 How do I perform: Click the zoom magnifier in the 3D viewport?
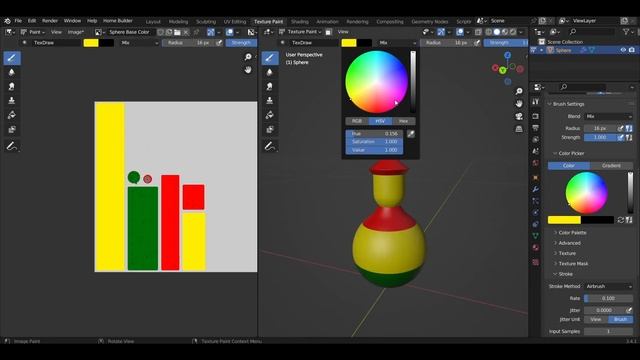[x=519, y=91]
